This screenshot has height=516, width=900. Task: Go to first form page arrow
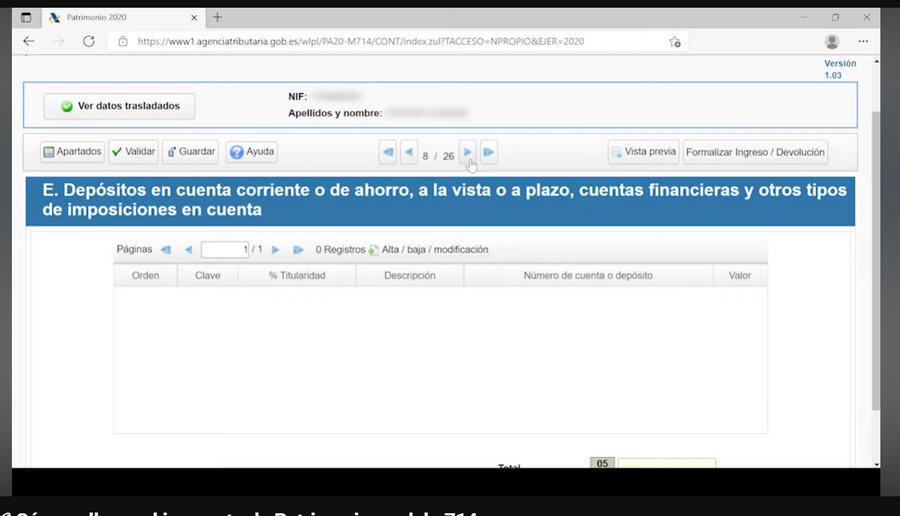pos(388,152)
